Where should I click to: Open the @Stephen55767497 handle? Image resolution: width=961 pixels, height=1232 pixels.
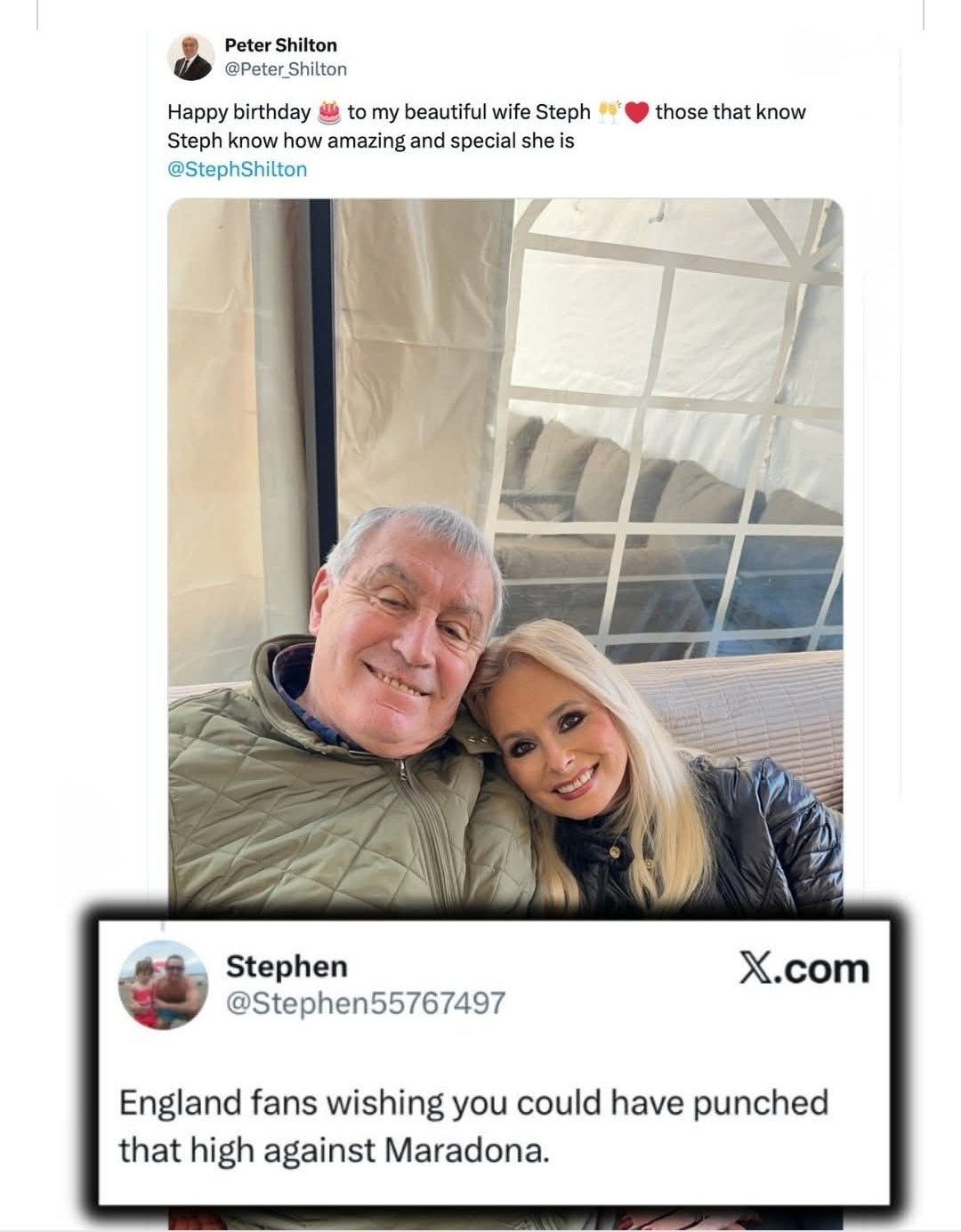coord(365,1003)
